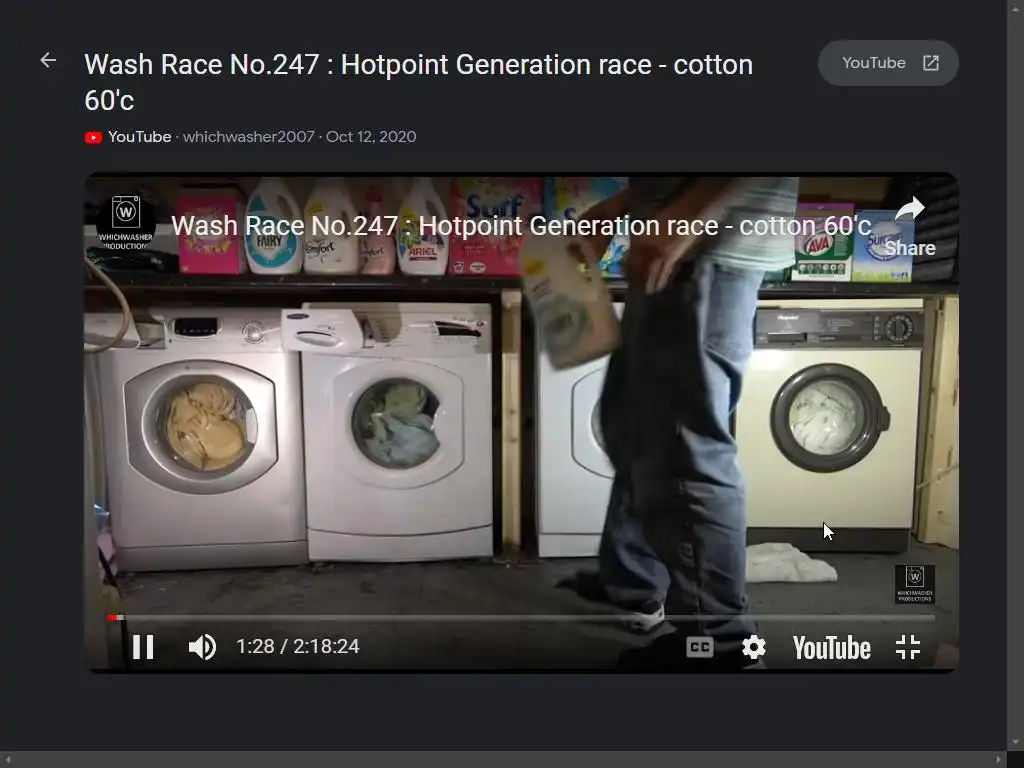The height and width of the screenshot is (768, 1024).
Task: Go back with the left arrow
Action: point(48,61)
